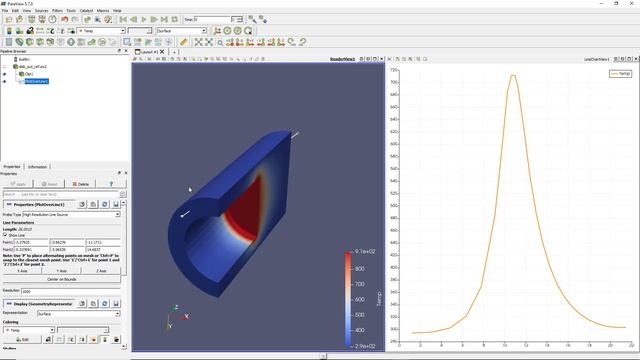Click the Glyph filter icon
The width and height of the screenshot is (640, 360).
pos(71,42)
